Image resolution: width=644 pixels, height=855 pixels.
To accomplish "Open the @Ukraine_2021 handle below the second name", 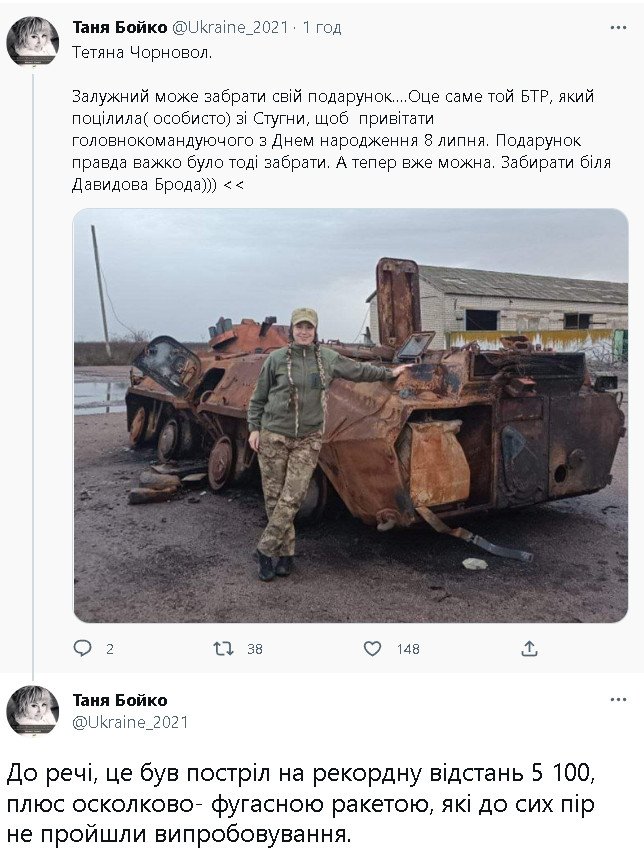I will pyautogui.click(x=130, y=722).
